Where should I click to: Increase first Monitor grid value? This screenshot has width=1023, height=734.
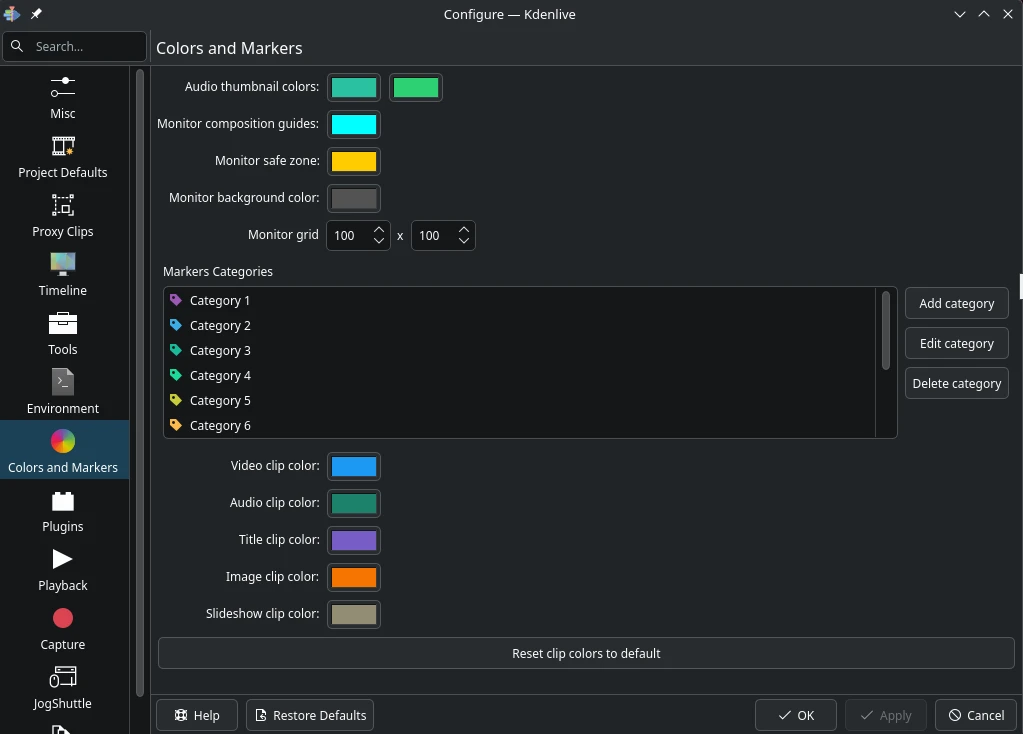[x=379, y=230]
